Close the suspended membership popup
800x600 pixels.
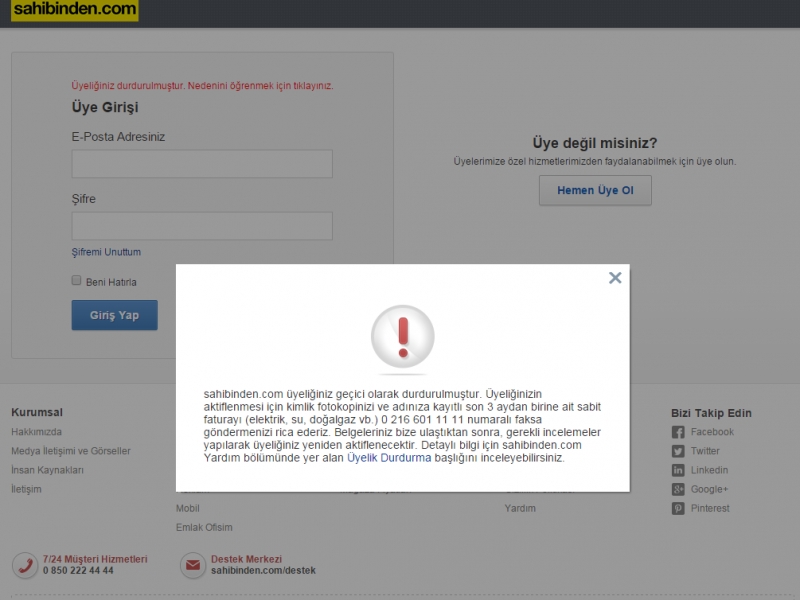click(x=615, y=278)
